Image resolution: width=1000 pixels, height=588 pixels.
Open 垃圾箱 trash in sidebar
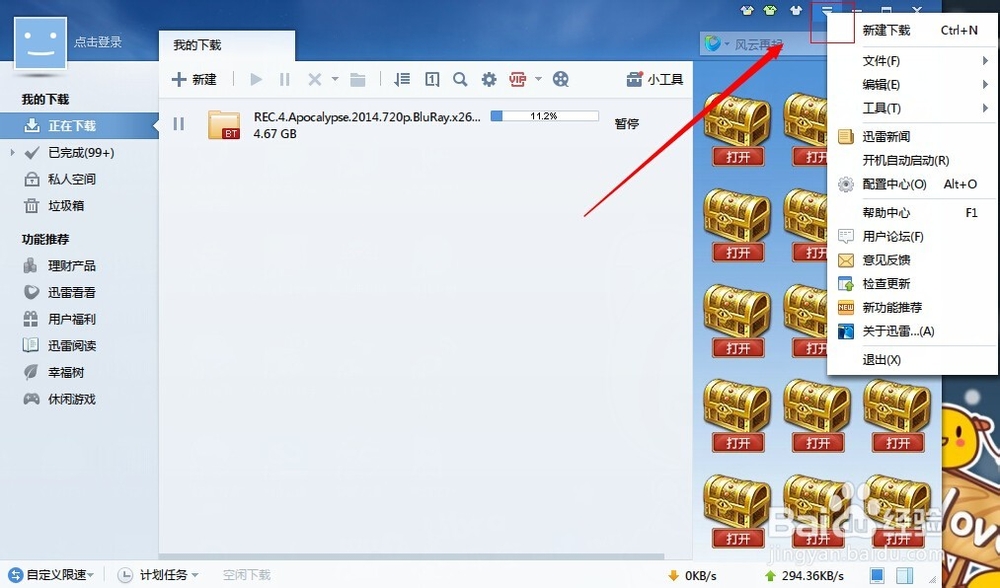(66, 205)
